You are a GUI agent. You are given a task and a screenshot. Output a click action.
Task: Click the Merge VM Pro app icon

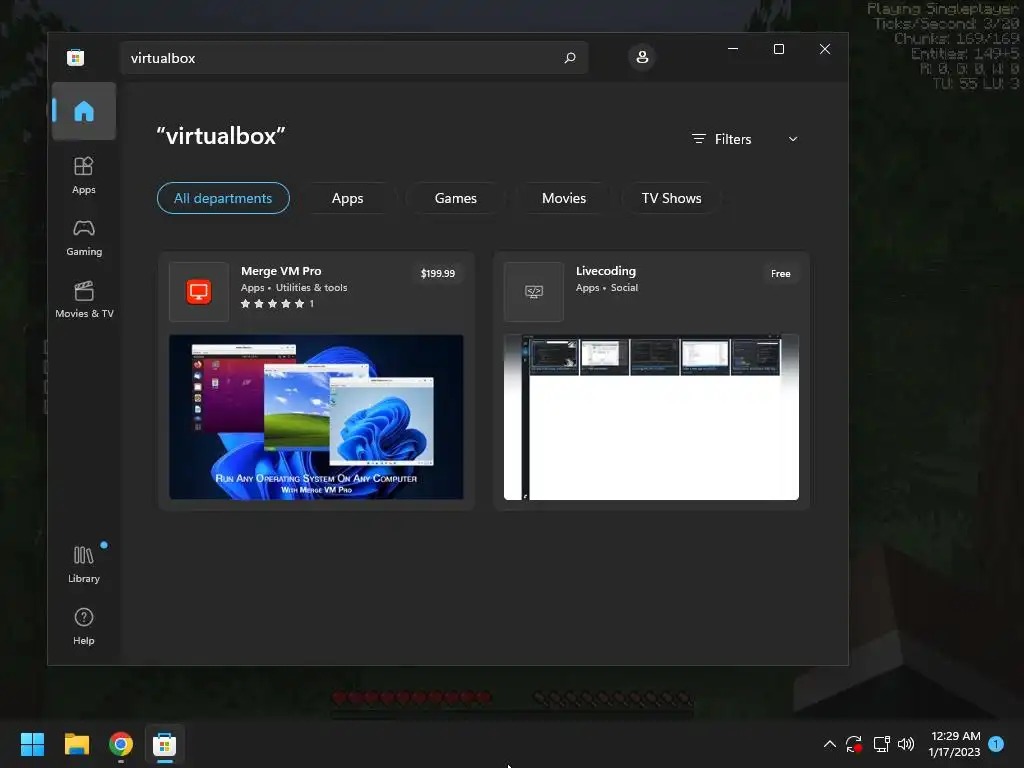[x=199, y=291]
